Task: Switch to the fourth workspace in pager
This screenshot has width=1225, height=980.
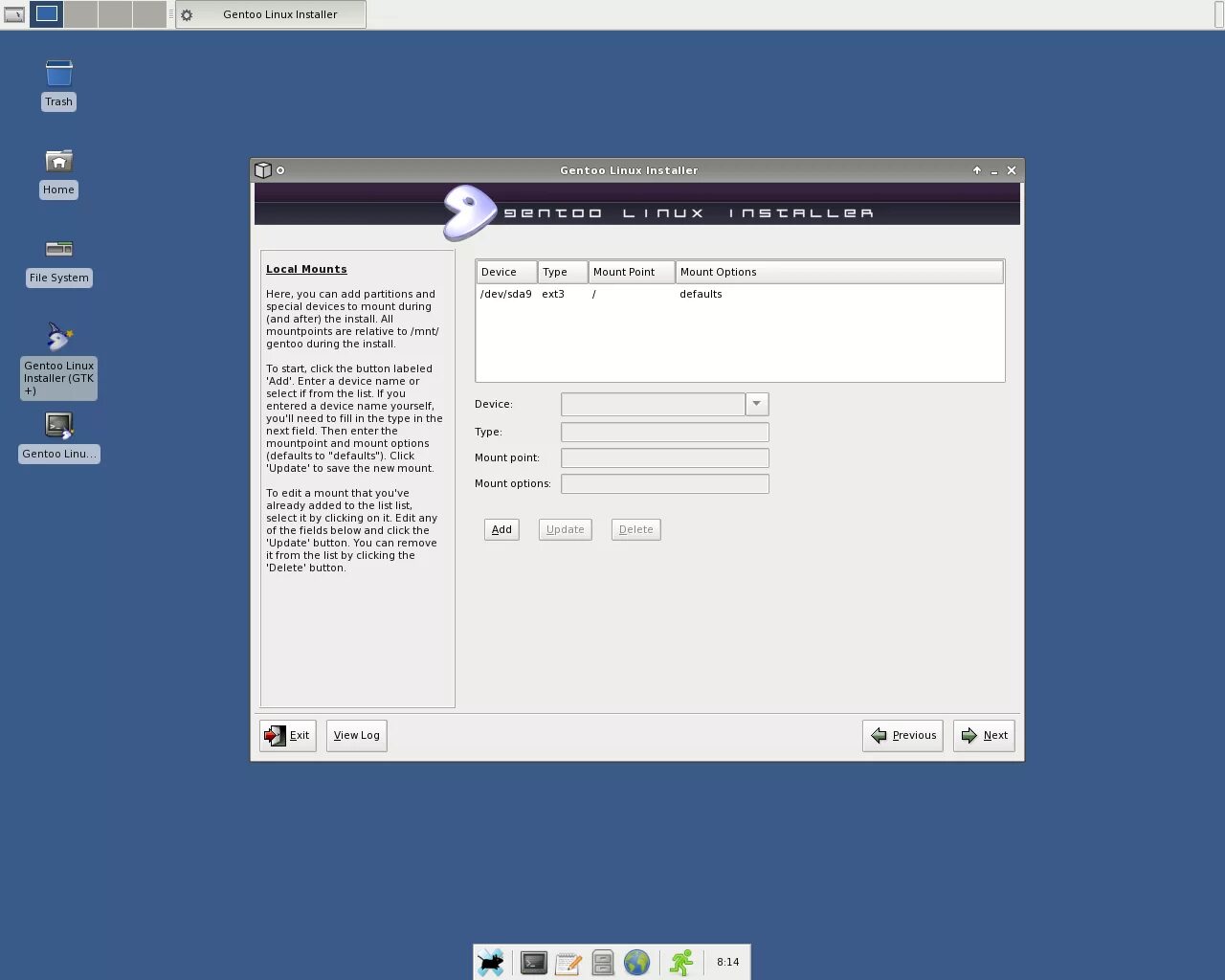Action: point(150,14)
